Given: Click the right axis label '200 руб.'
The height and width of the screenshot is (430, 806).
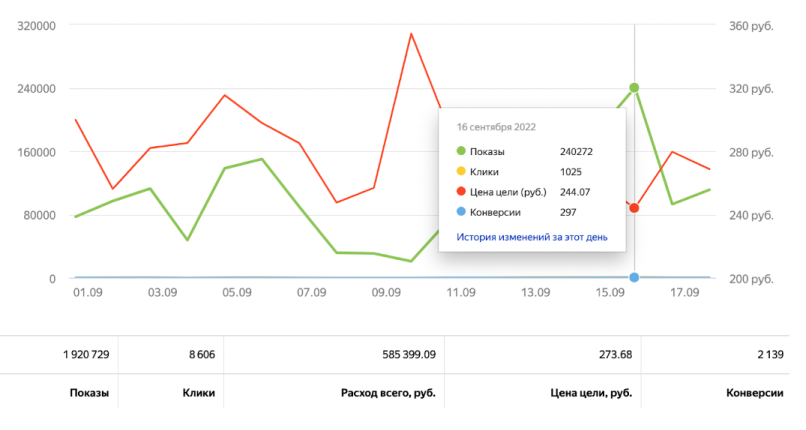Looking at the screenshot, I should [751, 279].
